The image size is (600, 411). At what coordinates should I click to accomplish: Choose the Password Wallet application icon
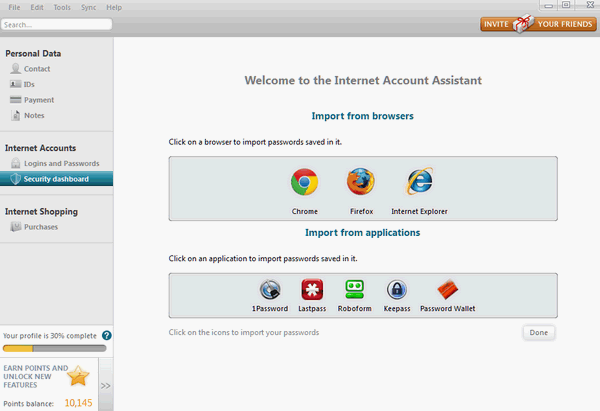point(447,290)
